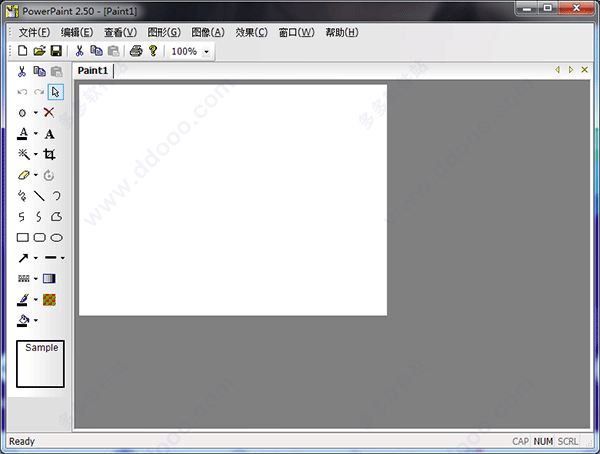Image resolution: width=600 pixels, height=454 pixels.
Task: Open the 查看(V) menu
Action: pos(121,32)
